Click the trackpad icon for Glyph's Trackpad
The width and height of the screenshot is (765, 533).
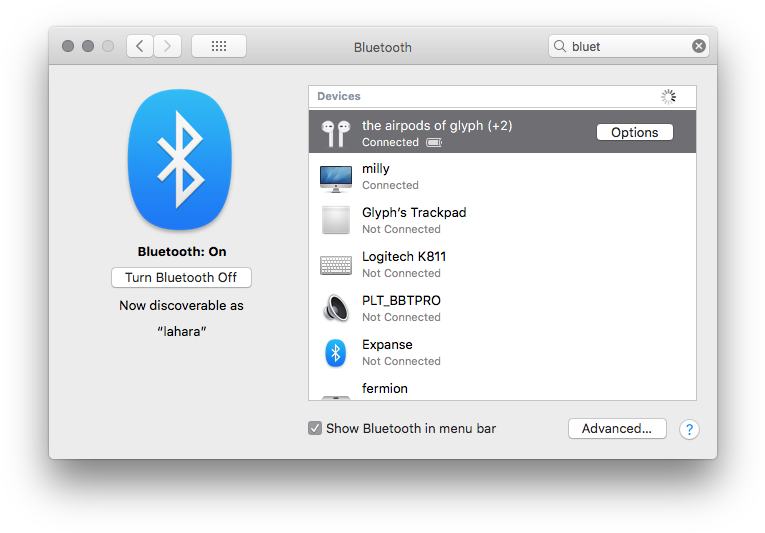pos(336,220)
